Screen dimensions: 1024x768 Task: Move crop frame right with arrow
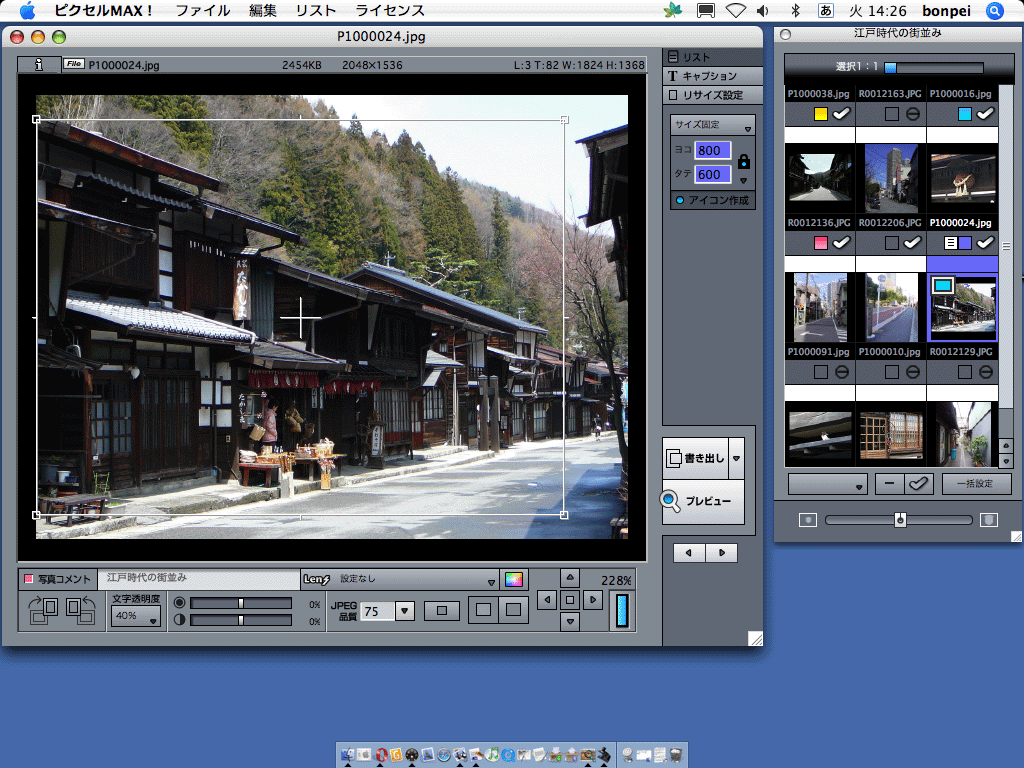pyautogui.click(x=593, y=600)
